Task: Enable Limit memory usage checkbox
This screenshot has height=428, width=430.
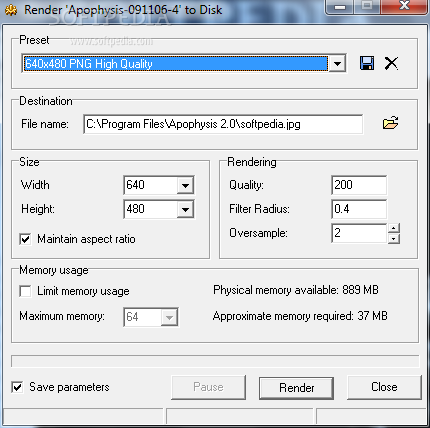Action: click(x=26, y=291)
